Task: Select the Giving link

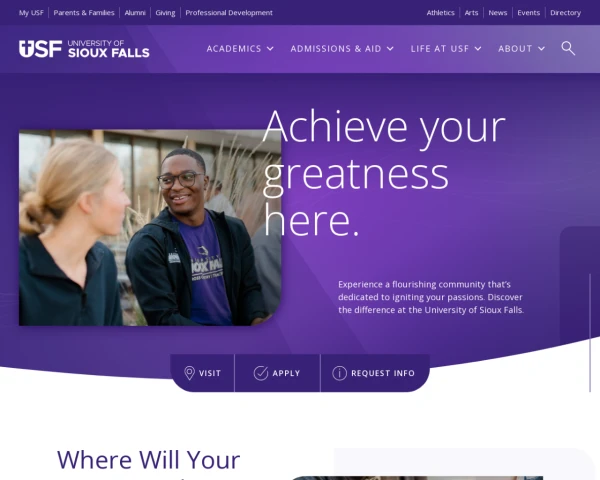Action: pyautogui.click(x=165, y=13)
